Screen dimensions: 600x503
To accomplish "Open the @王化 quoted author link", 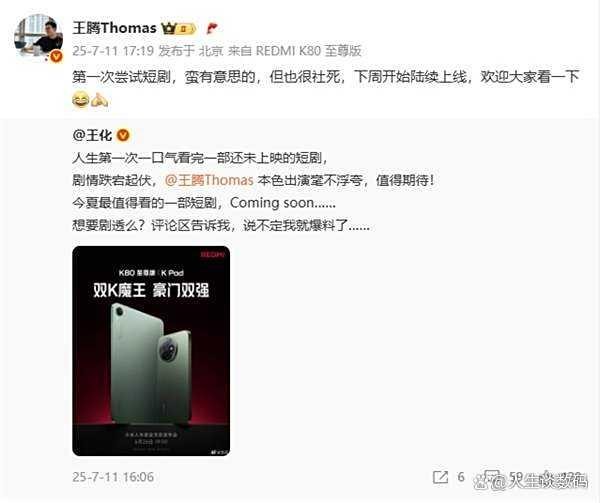I will click(x=92, y=135).
